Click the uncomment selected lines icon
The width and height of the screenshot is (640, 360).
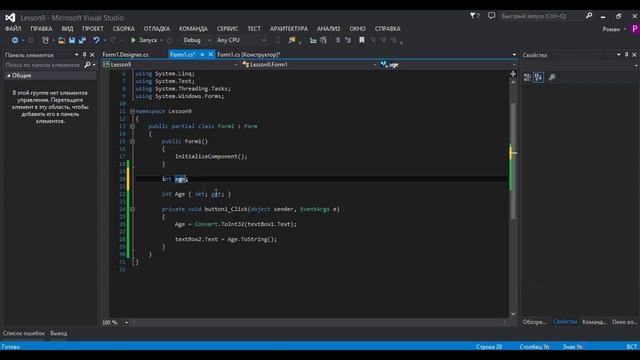348,40
